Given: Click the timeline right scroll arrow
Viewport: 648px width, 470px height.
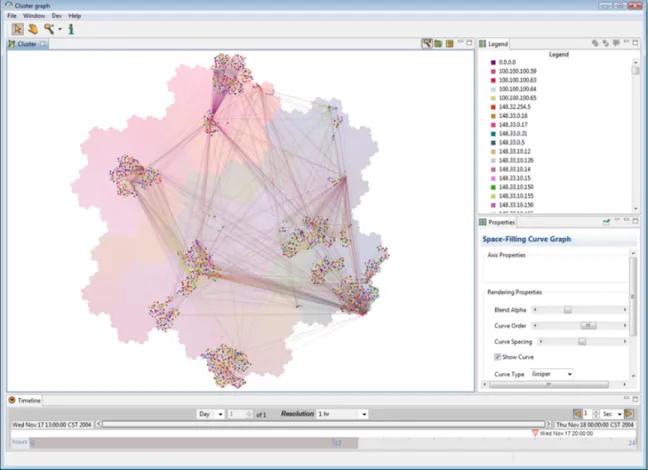Looking at the screenshot, I should (x=549, y=424).
